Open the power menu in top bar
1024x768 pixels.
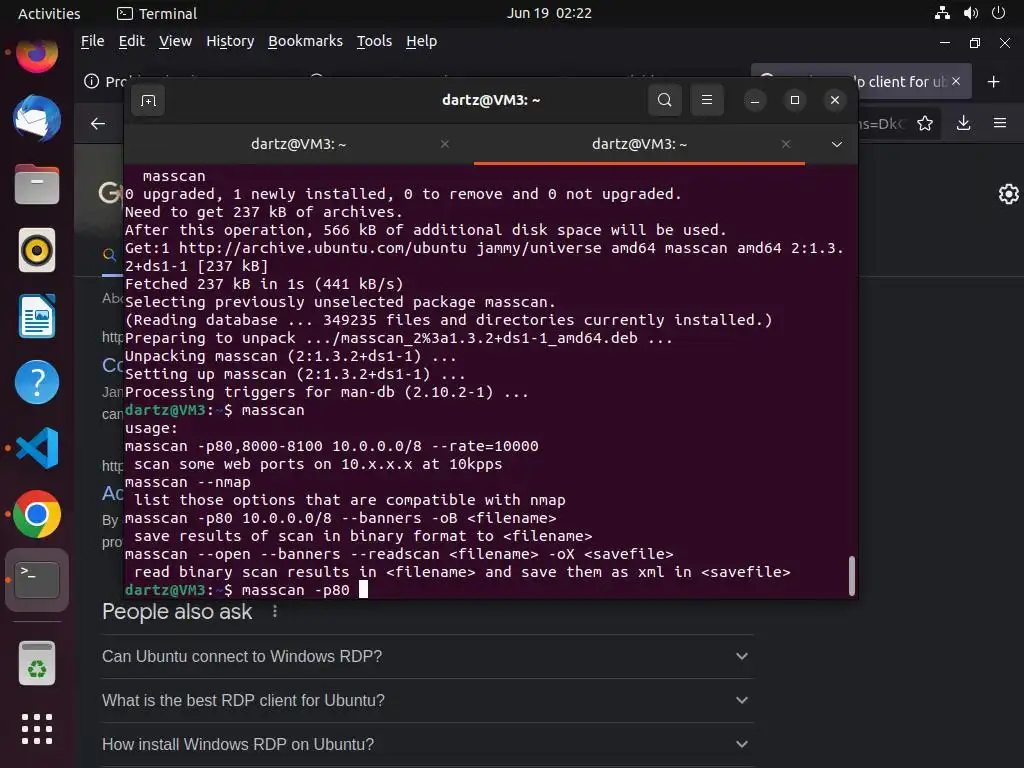999,13
